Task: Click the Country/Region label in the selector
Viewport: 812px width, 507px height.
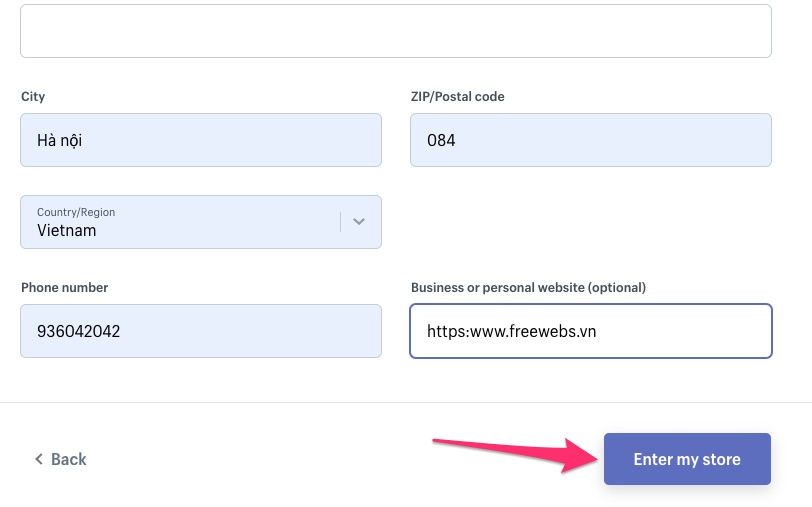Action: (76, 212)
